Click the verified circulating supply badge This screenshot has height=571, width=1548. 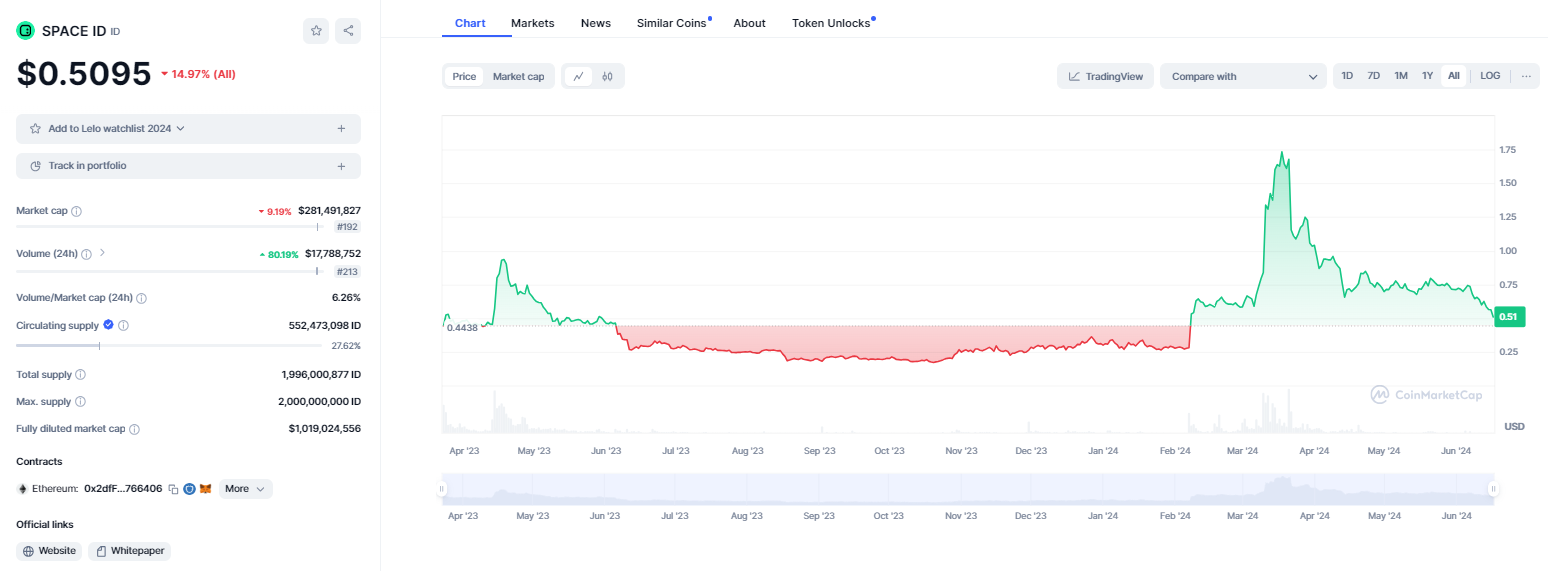coord(108,325)
